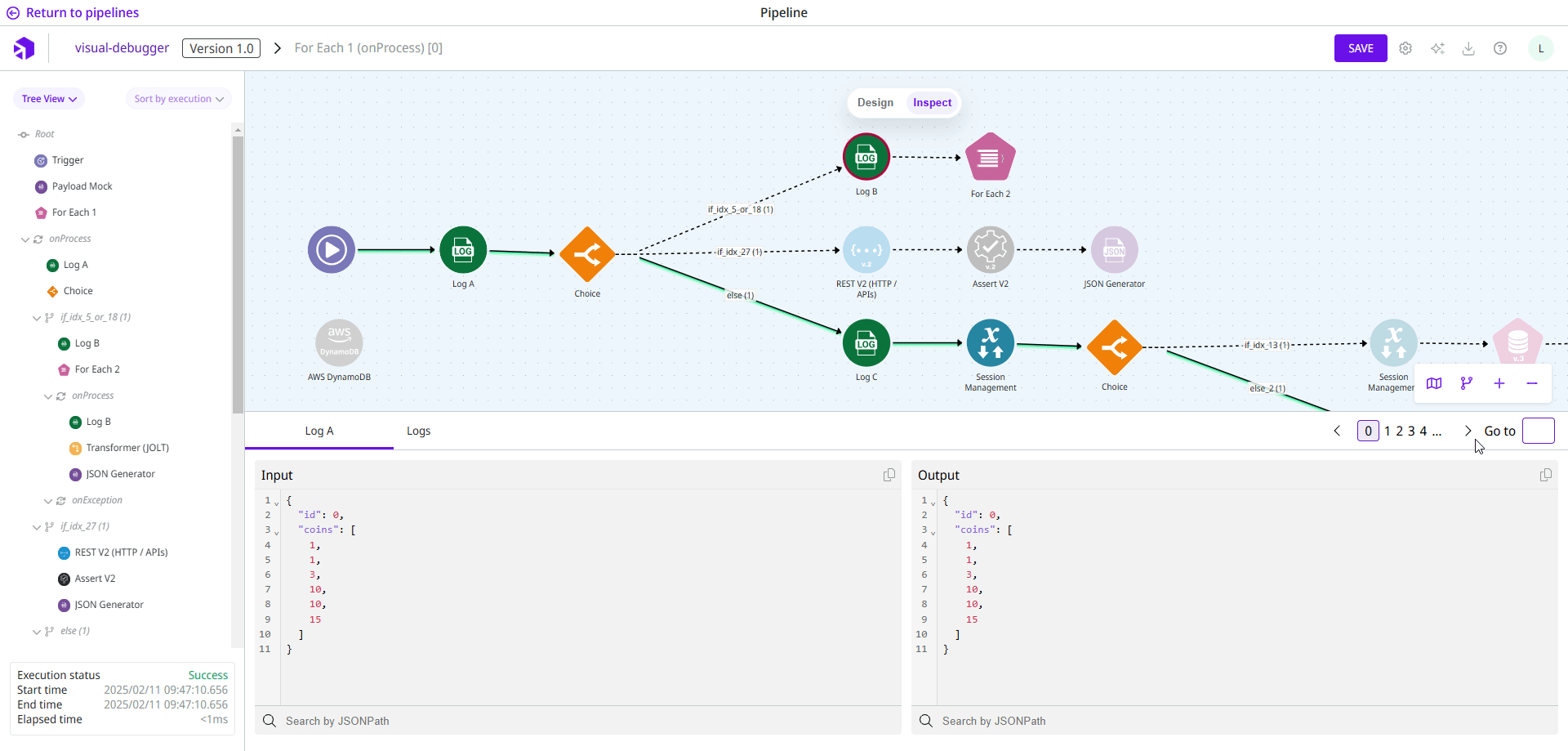Click the SAVE button
The width and height of the screenshot is (1568, 751).
coord(1360,48)
